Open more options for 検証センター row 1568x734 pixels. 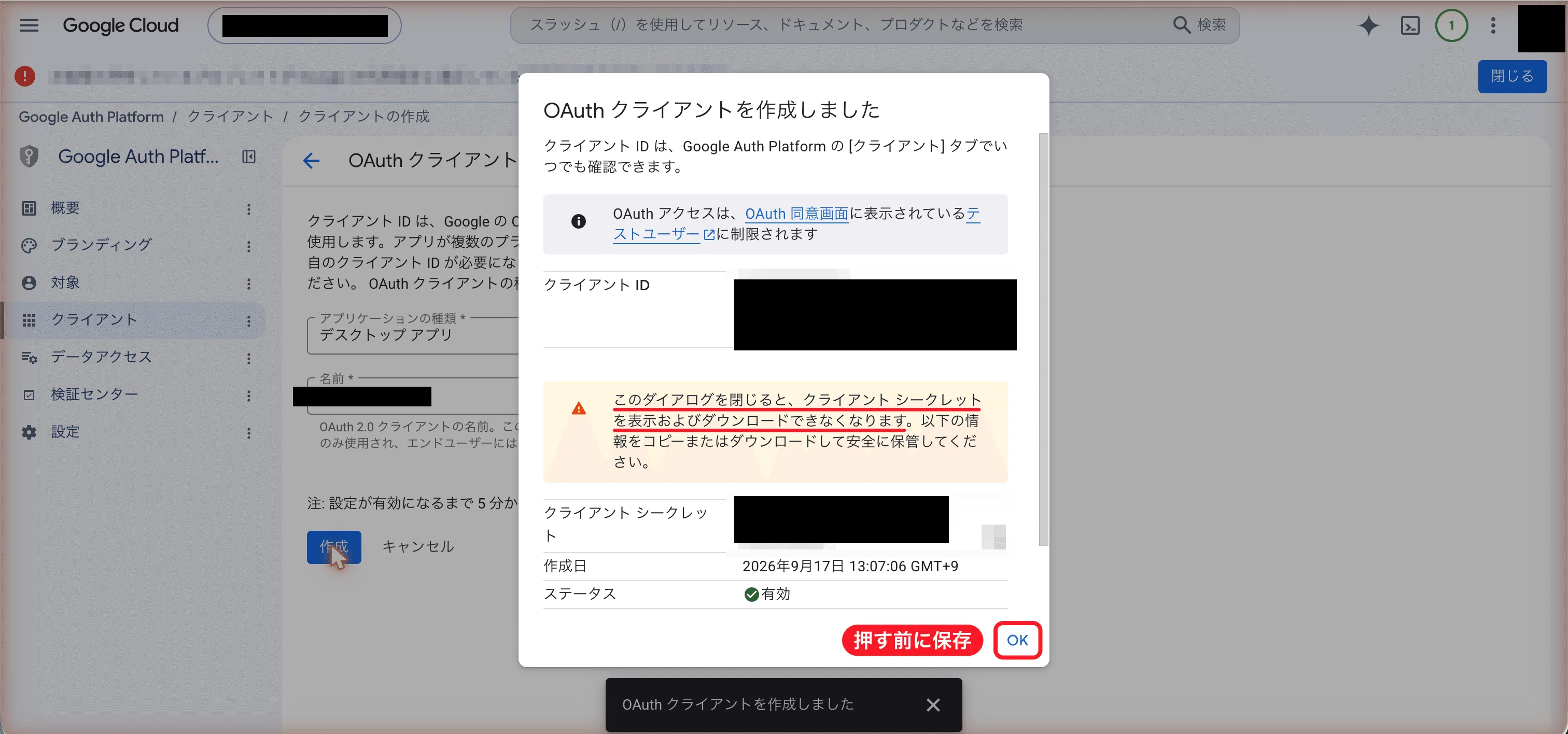[x=248, y=396]
